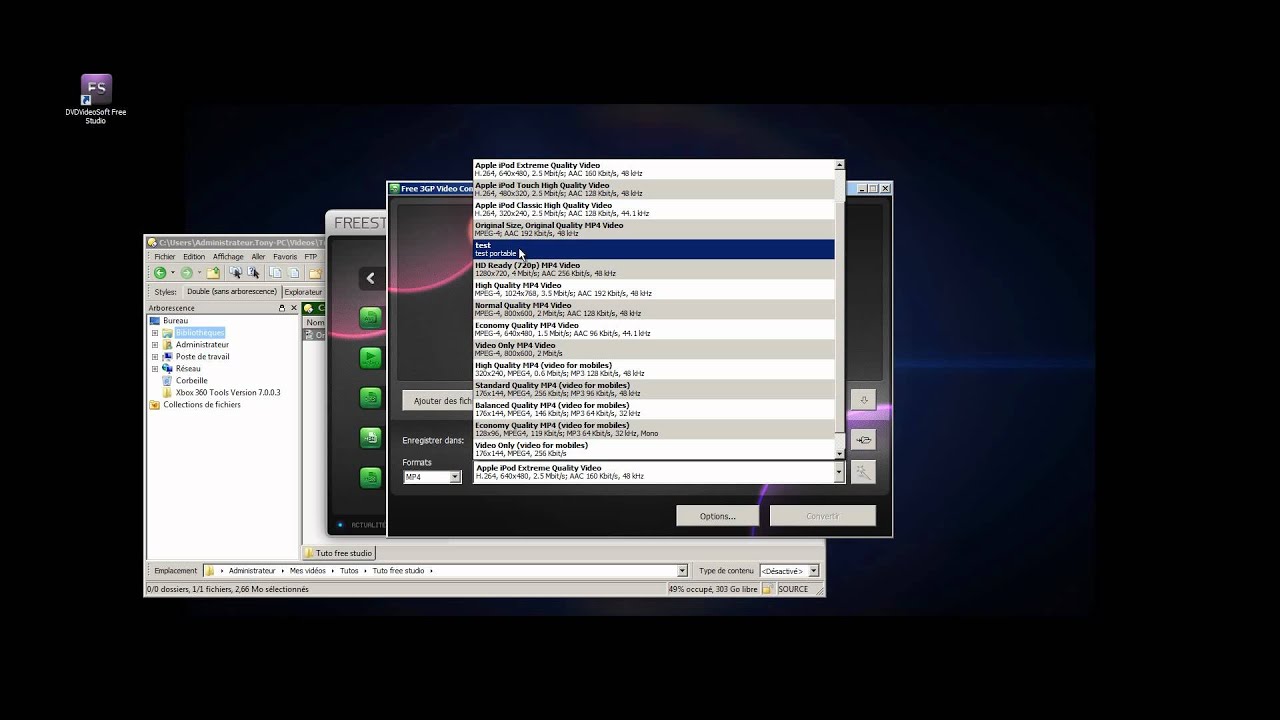Choose Video Only MP4 Video preset

pos(653,349)
